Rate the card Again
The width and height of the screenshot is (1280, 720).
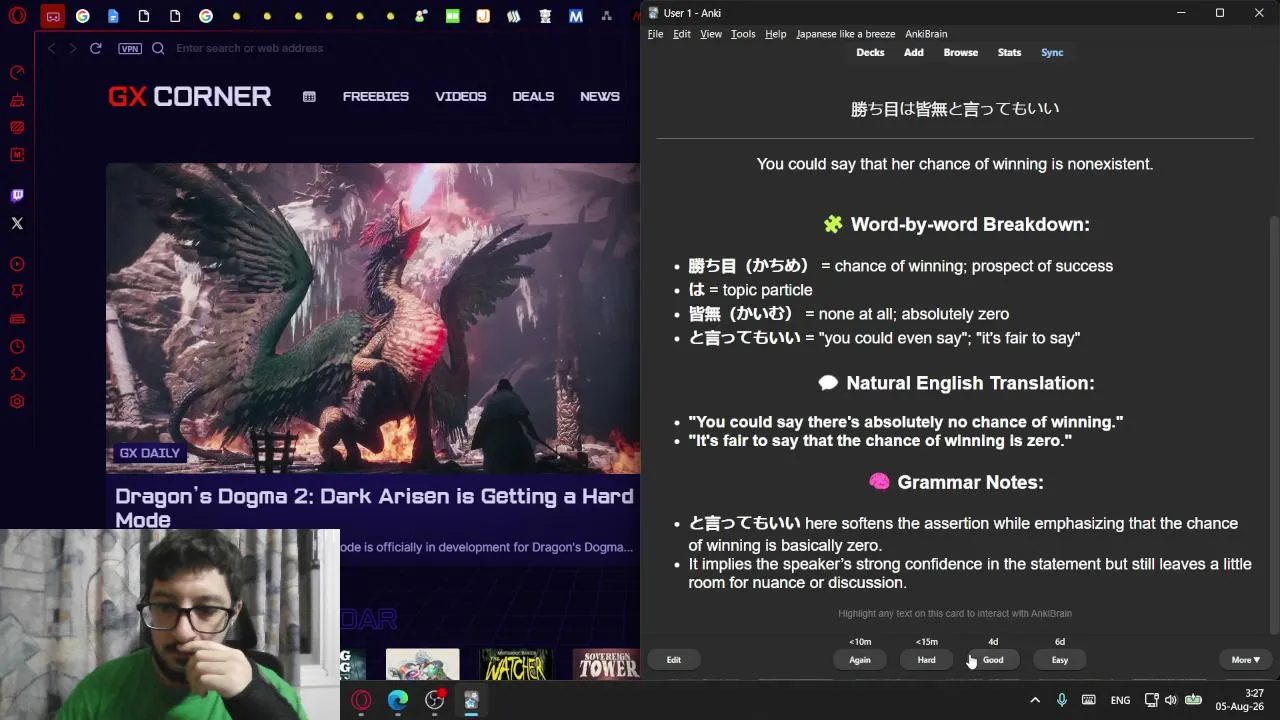860,660
